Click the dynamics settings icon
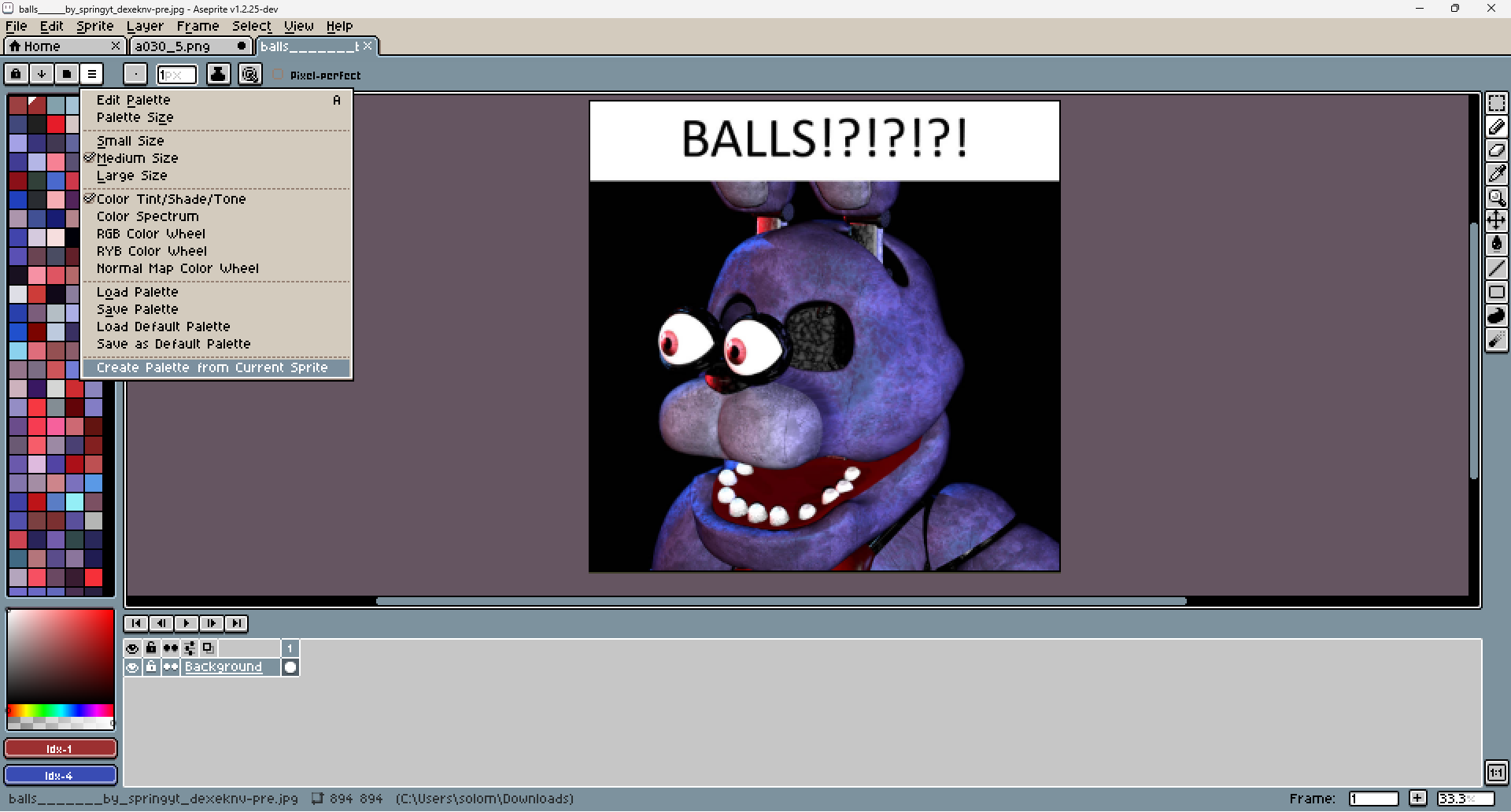Screen dimensions: 1511x812 249,74
